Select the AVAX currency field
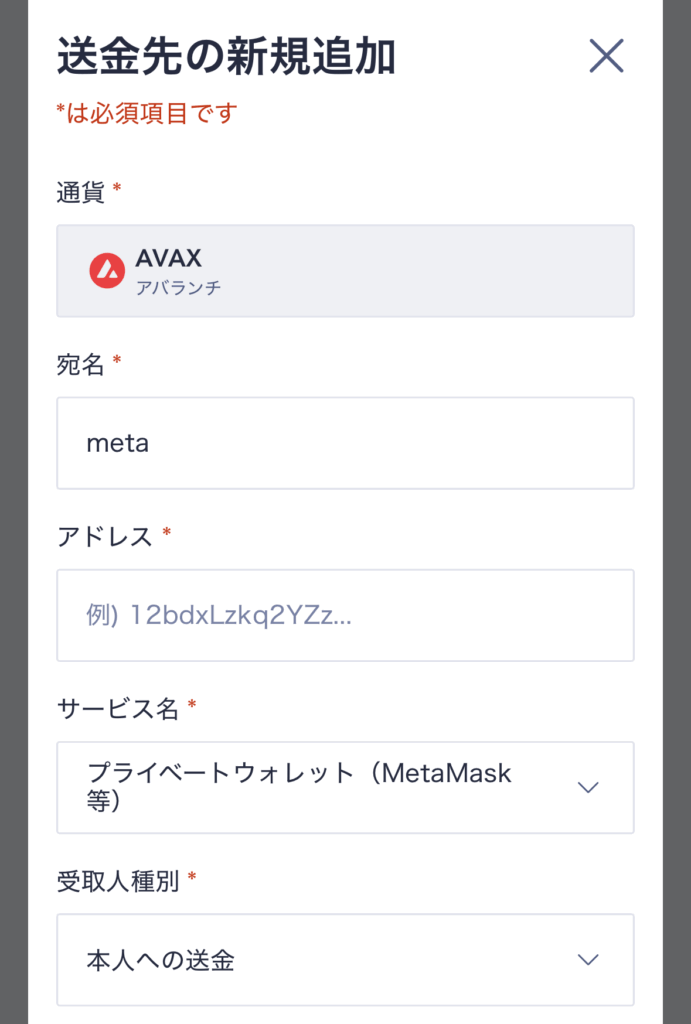 click(x=345, y=271)
